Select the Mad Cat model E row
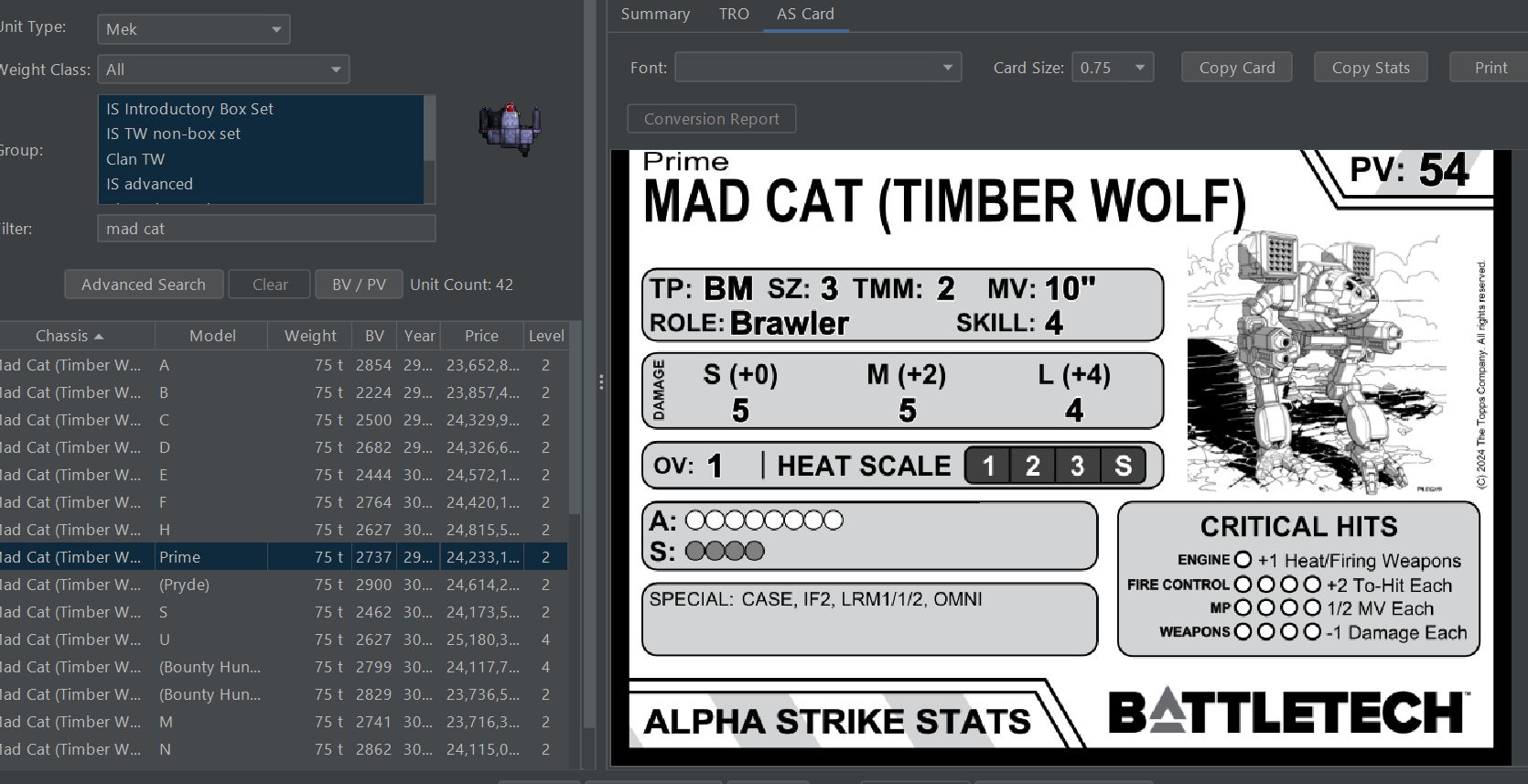Screen dimensions: 1528x784 [284, 475]
